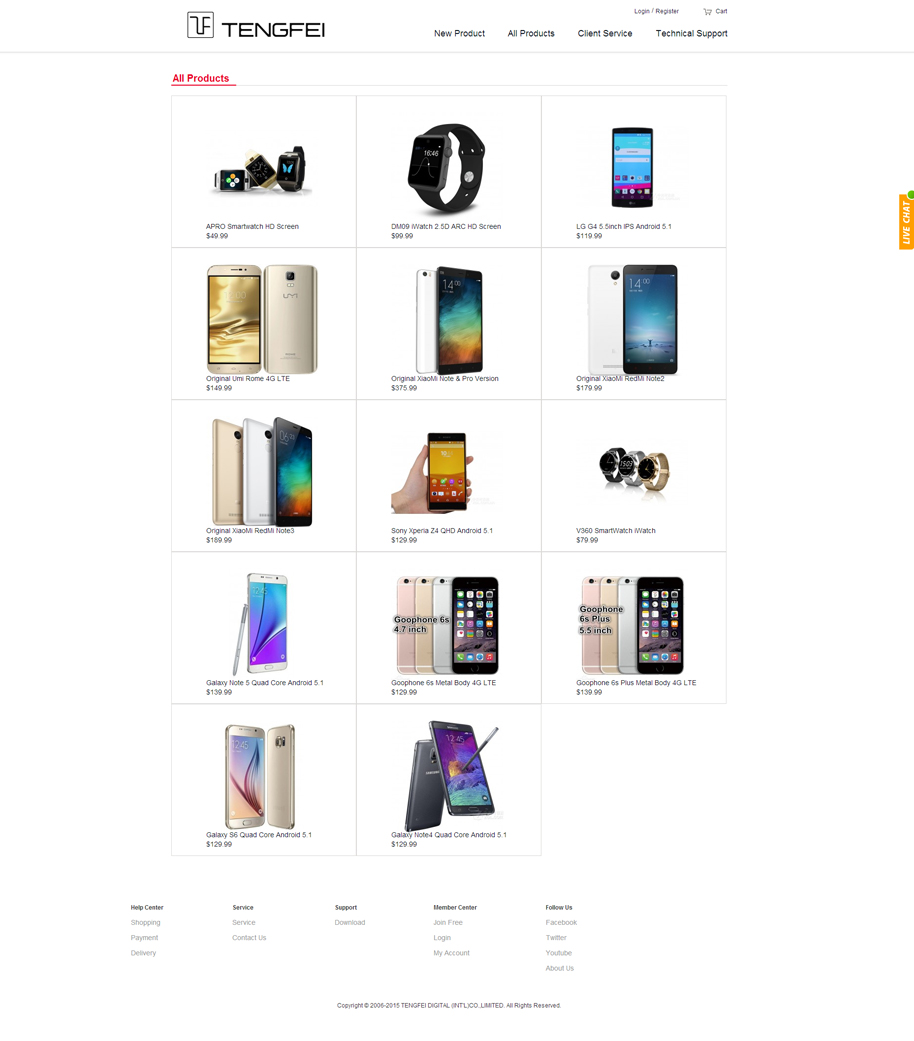Click the Login / Register link

[x=656, y=11]
